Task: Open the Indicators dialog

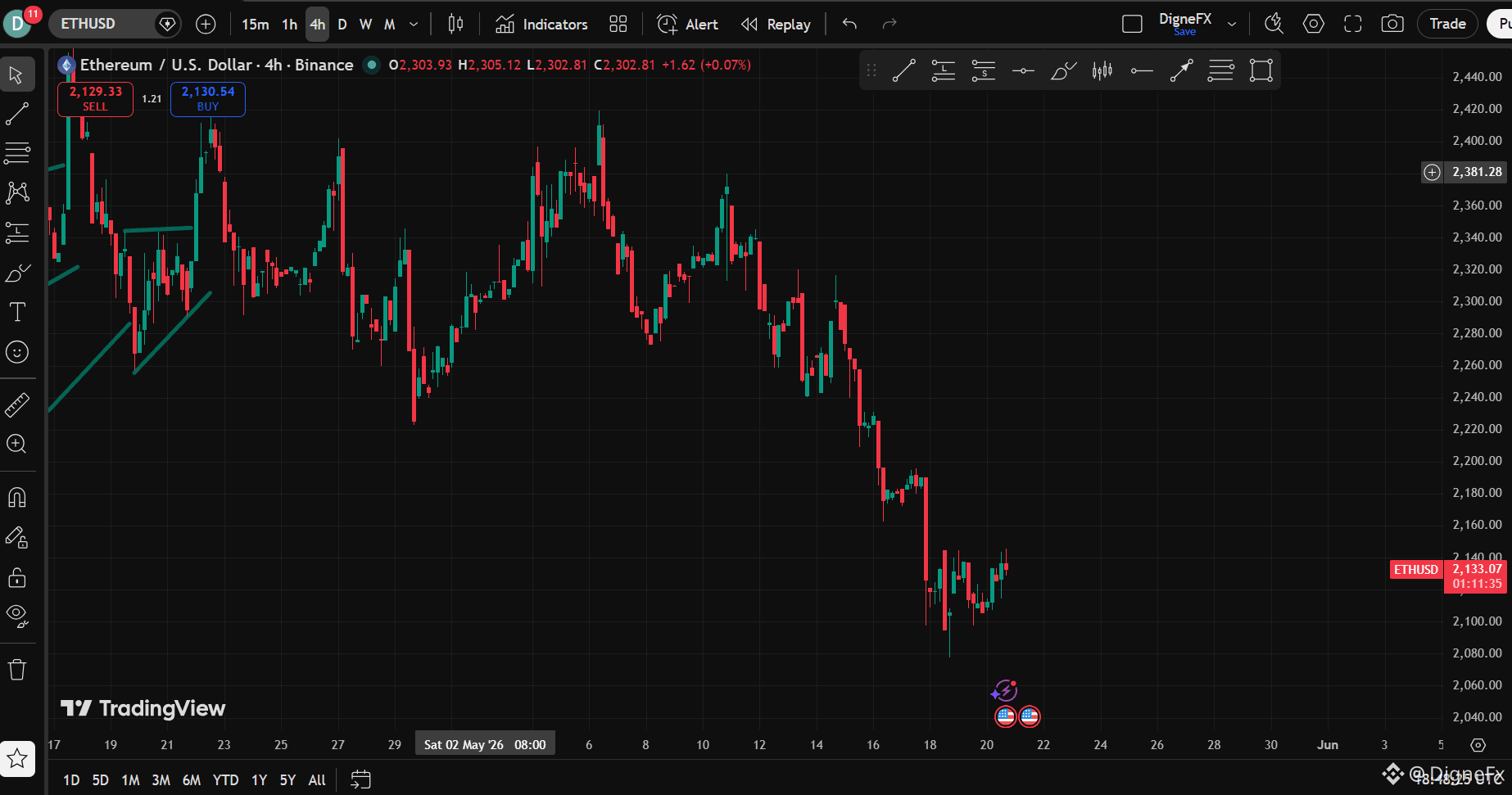Action: click(x=541, y=25)
